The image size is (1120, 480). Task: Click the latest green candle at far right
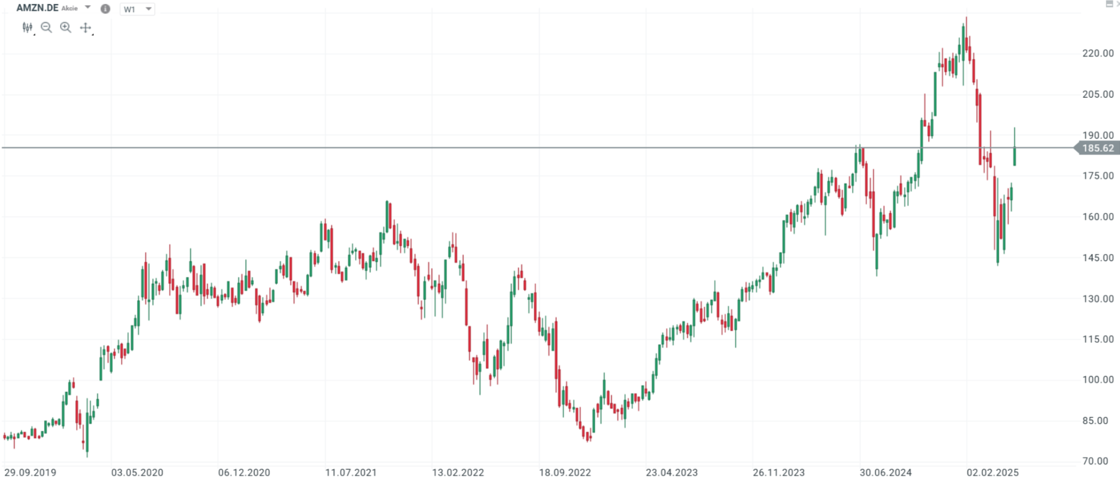(1015, 155)
